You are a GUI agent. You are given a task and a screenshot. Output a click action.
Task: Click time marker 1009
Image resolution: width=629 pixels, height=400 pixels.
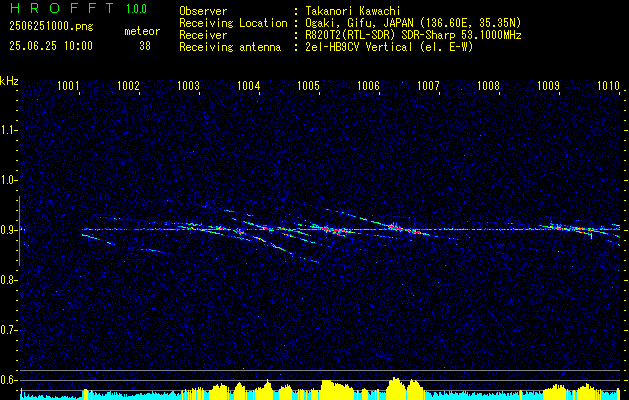548,85
